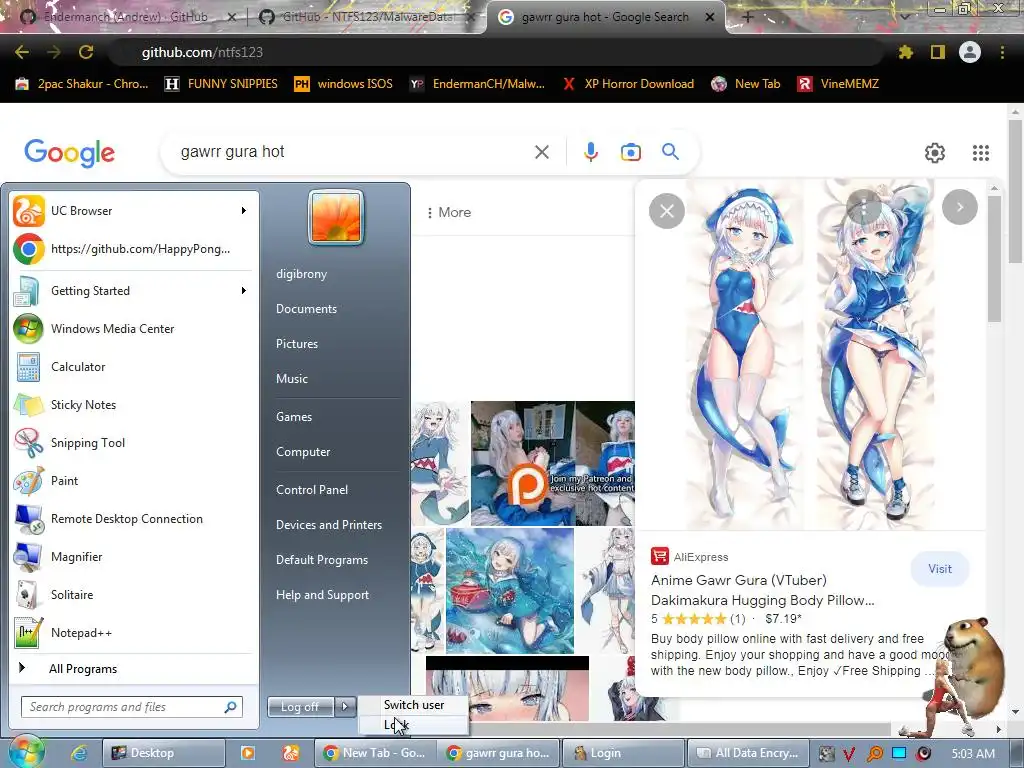The image size is (1024, 768).
Task: Open the Login taskbar window
Action: pos(623,753)
